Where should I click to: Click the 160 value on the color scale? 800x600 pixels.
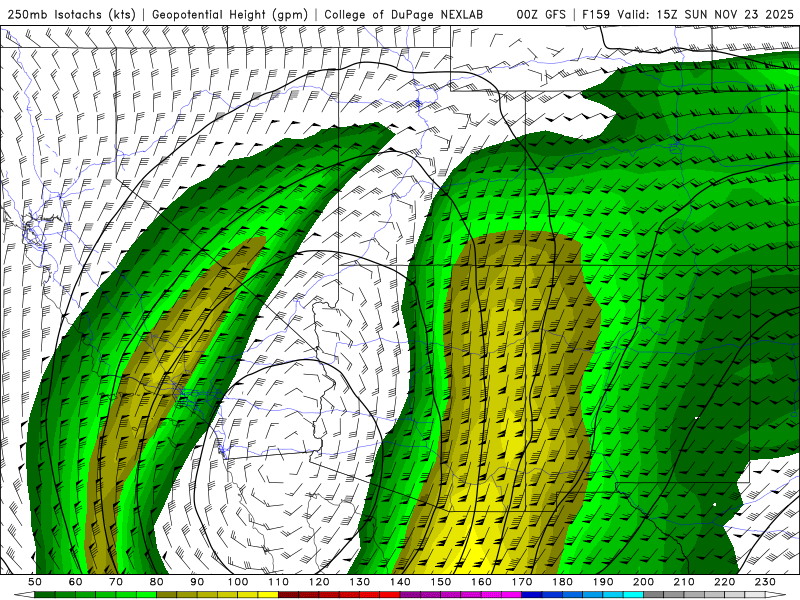(x=481, y=582)
